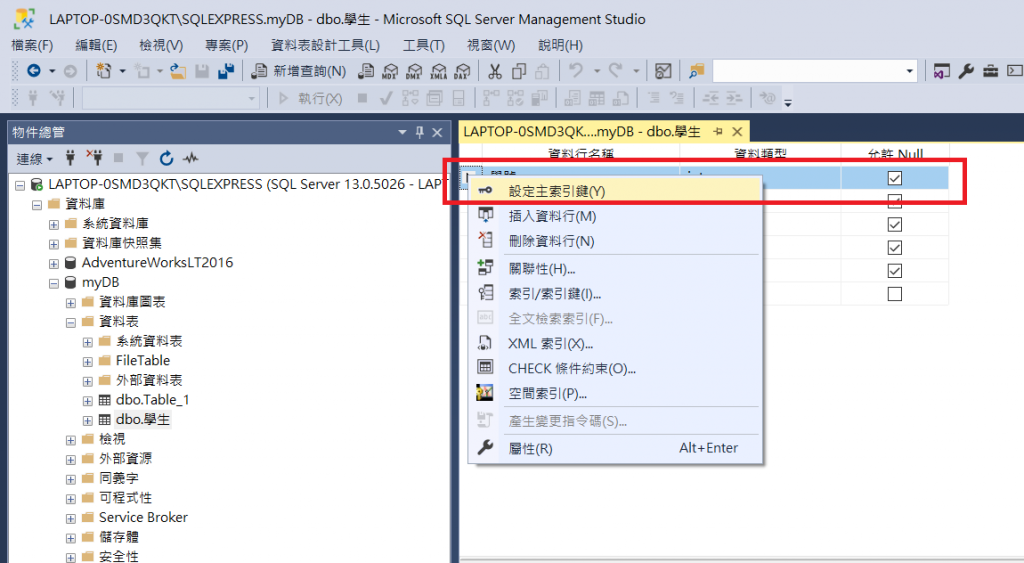Screen dimensions: 1024x563
Task: Click the Copy icon in toolbar
Action: 519,71
